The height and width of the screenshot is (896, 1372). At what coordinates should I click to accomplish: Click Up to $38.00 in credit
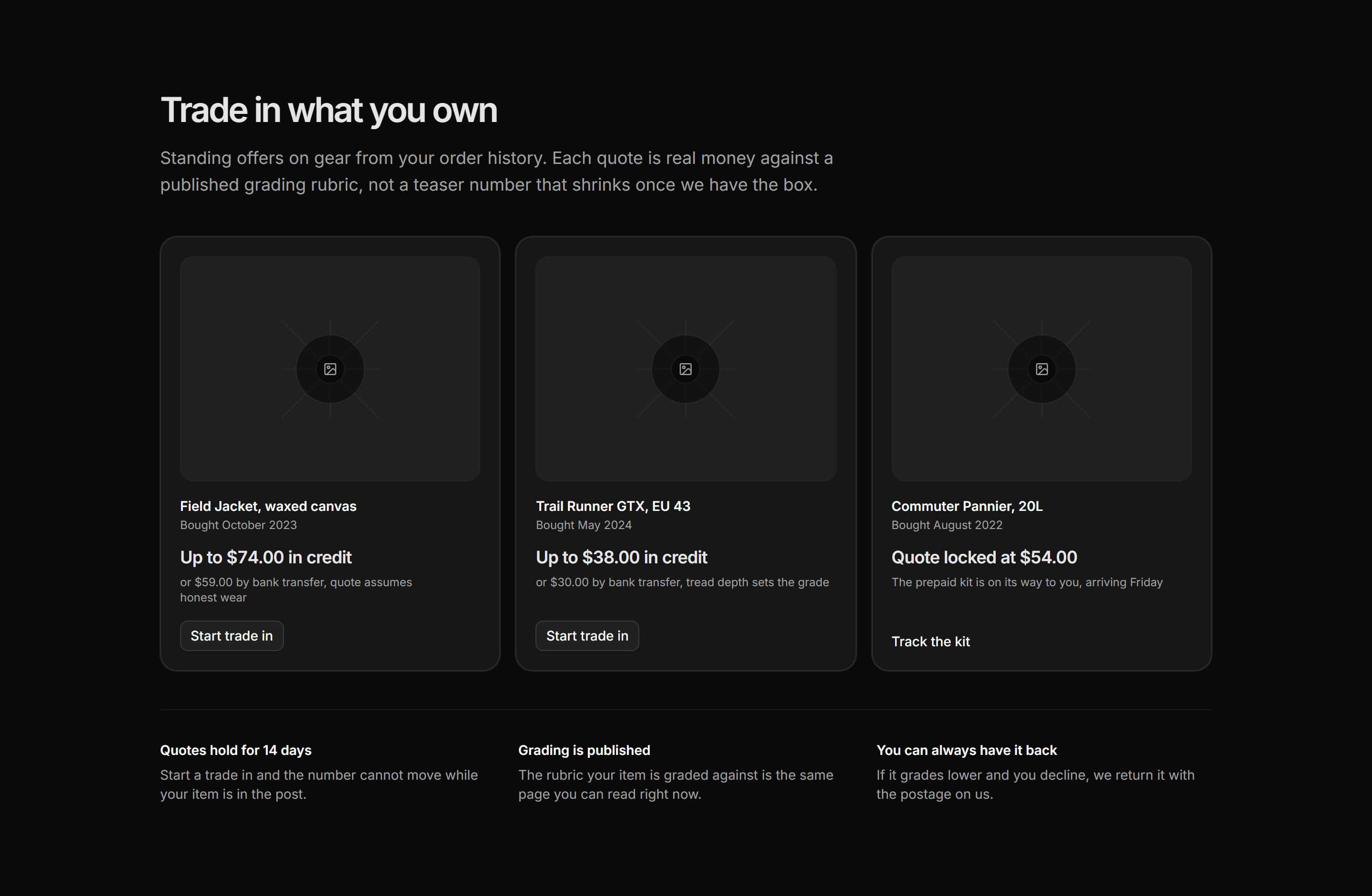621,557
